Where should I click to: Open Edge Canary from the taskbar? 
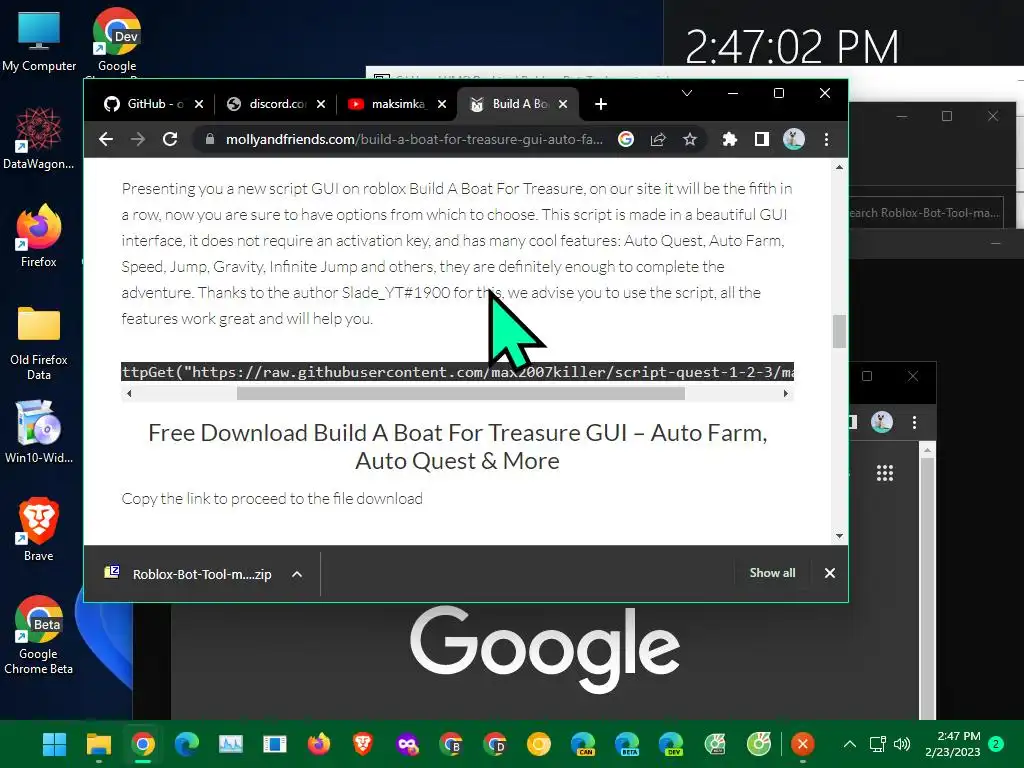583,744
